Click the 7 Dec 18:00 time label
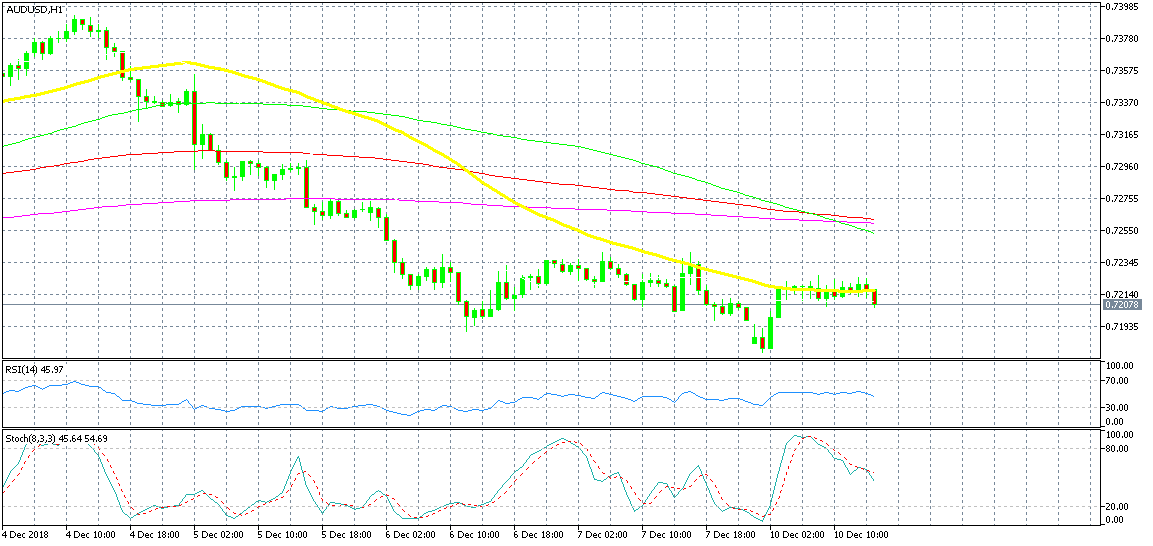This screenshot has width=1153, height=546. click(x=730, y=535)
